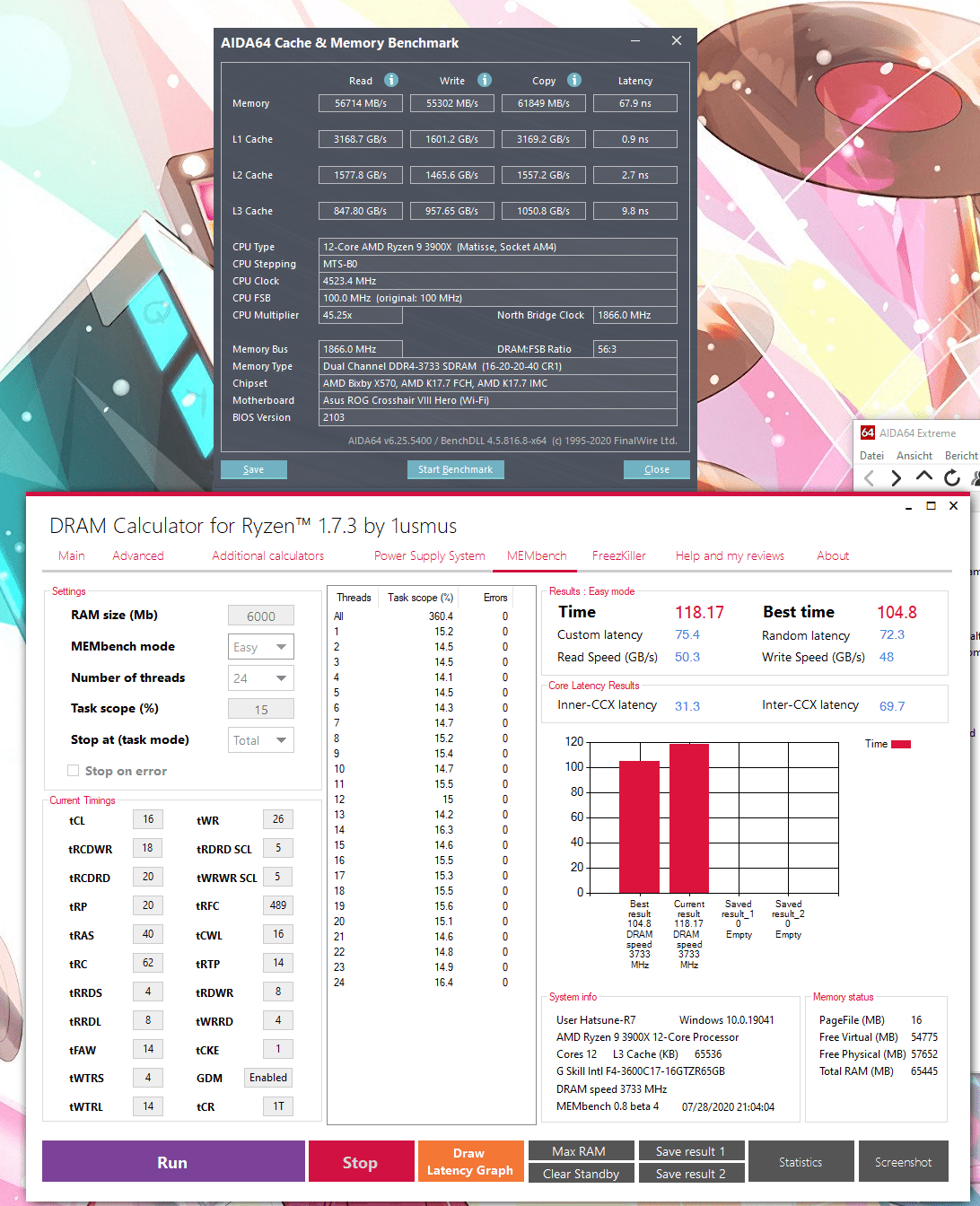
Task: Click the refresh icon in AIDA64 Extreme
Action: click(x=952, y=477)
